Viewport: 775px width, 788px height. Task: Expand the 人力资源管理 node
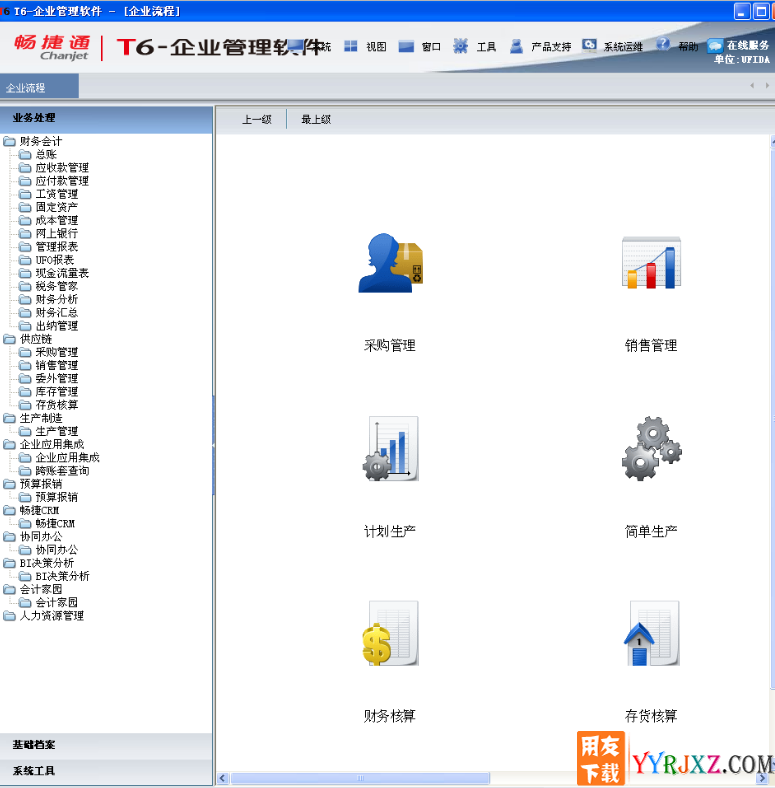tap(10, 616)
